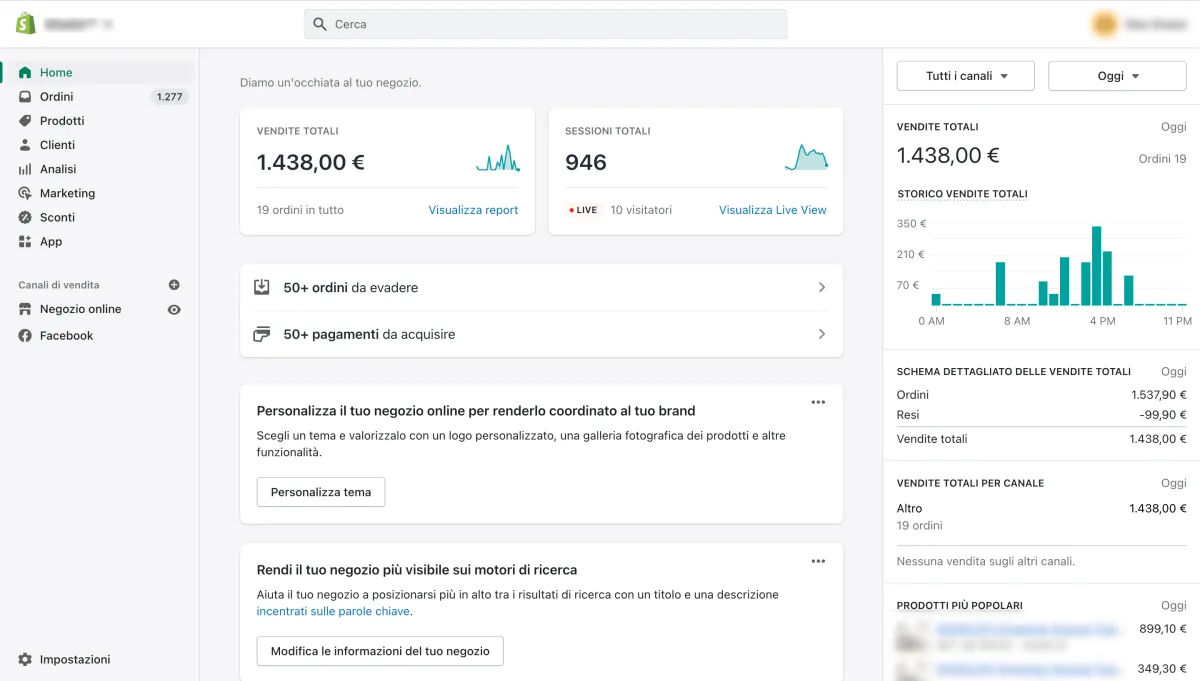This screenshot has width=1200, height=681.
Task: Add sales channel with plus icon
Action: pos(174,285)
